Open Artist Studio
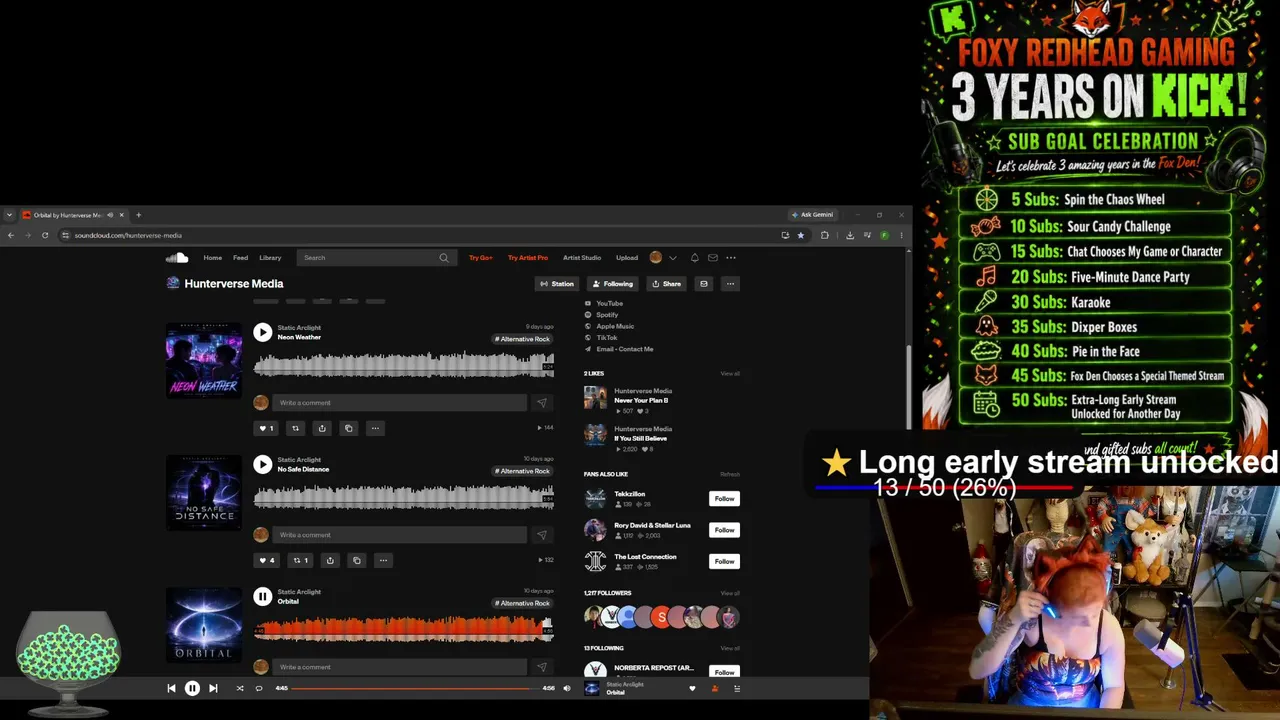This screenshot has width=1280, height=720. click(x=582, y=258)
